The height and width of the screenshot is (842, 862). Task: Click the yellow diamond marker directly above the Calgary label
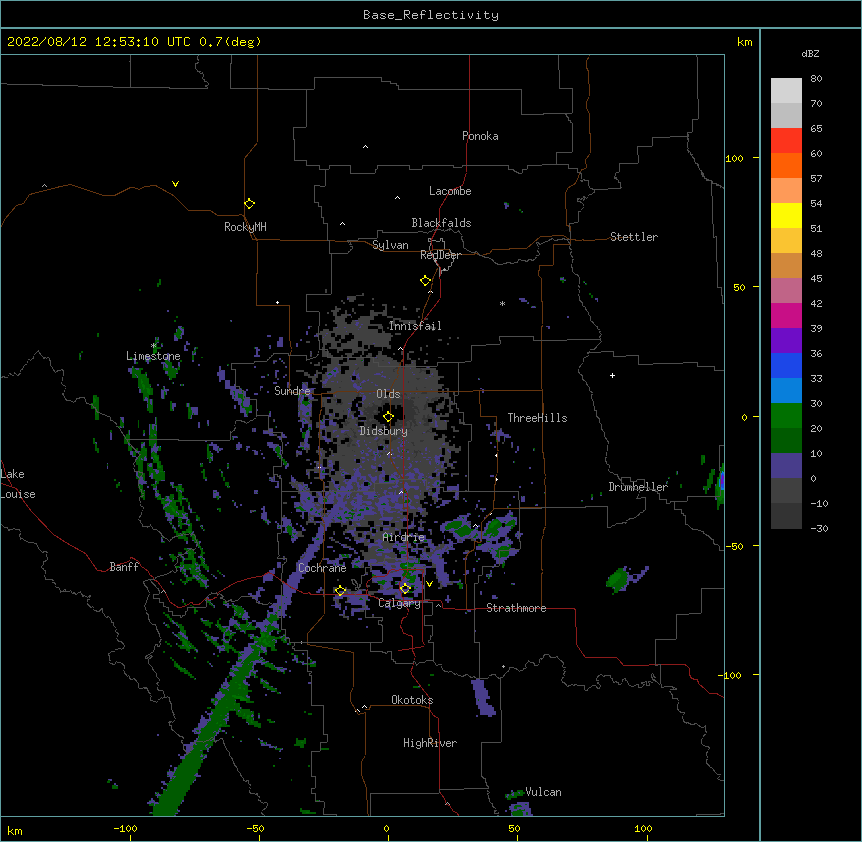click(x=405, y=589)
